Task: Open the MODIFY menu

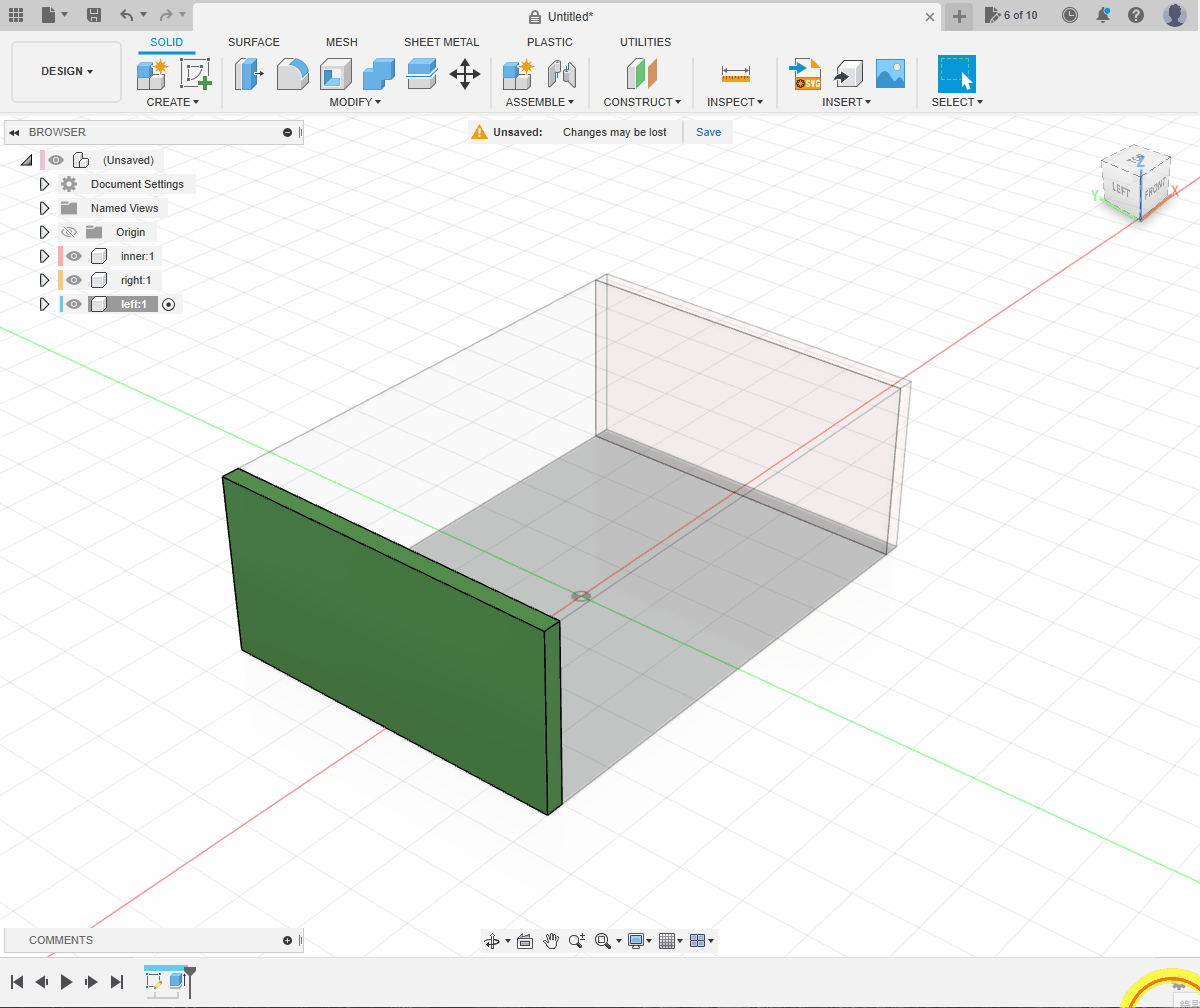Action: click(354, 102)
